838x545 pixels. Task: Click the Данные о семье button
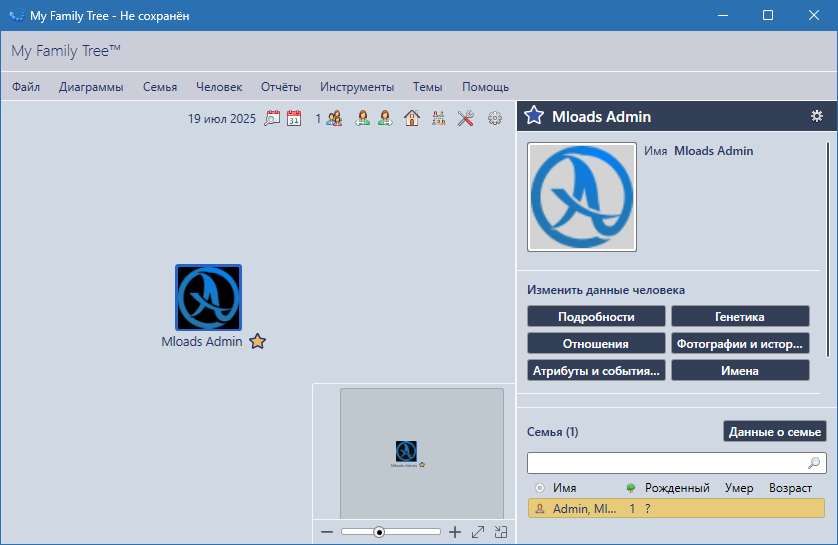775,431
